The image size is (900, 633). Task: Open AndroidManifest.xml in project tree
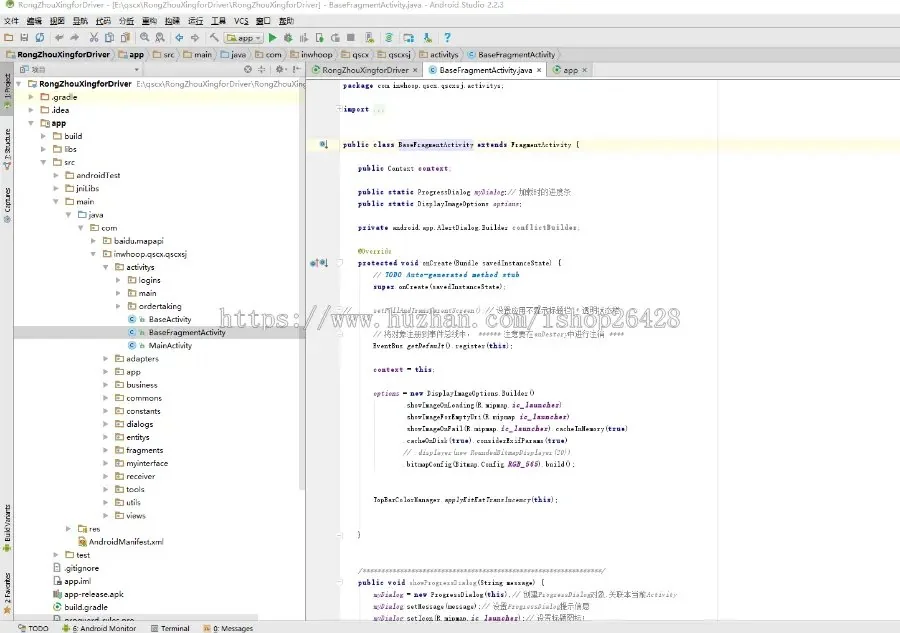pos(125,541)
